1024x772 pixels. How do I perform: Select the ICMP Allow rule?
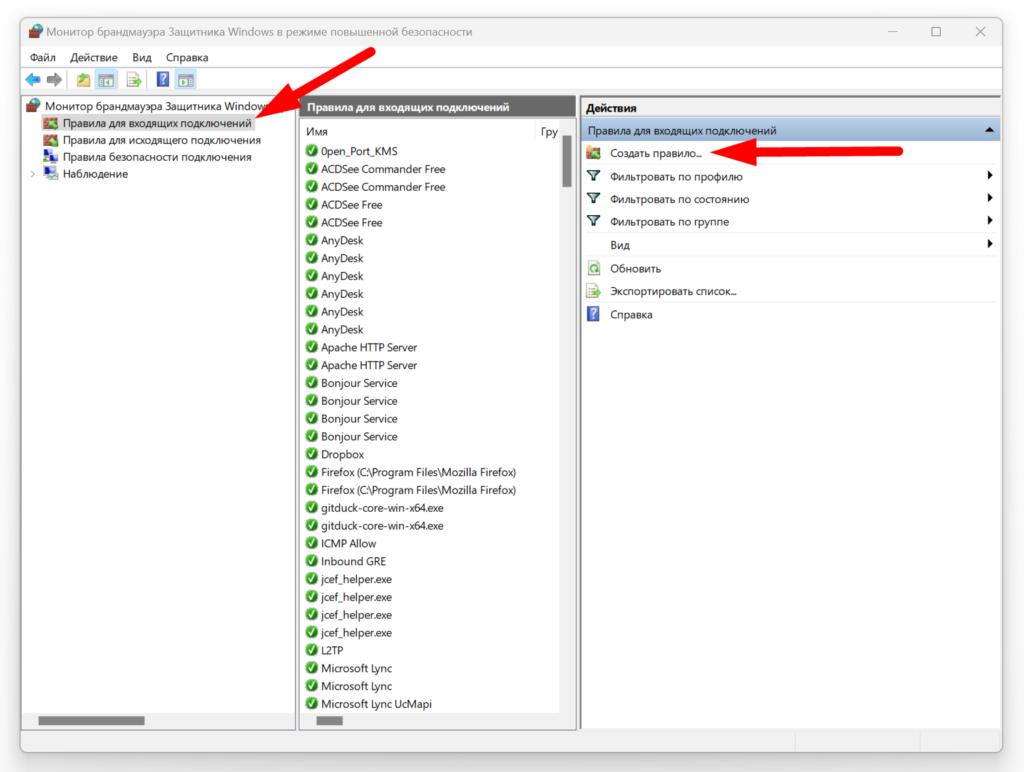tap(348, 543)
